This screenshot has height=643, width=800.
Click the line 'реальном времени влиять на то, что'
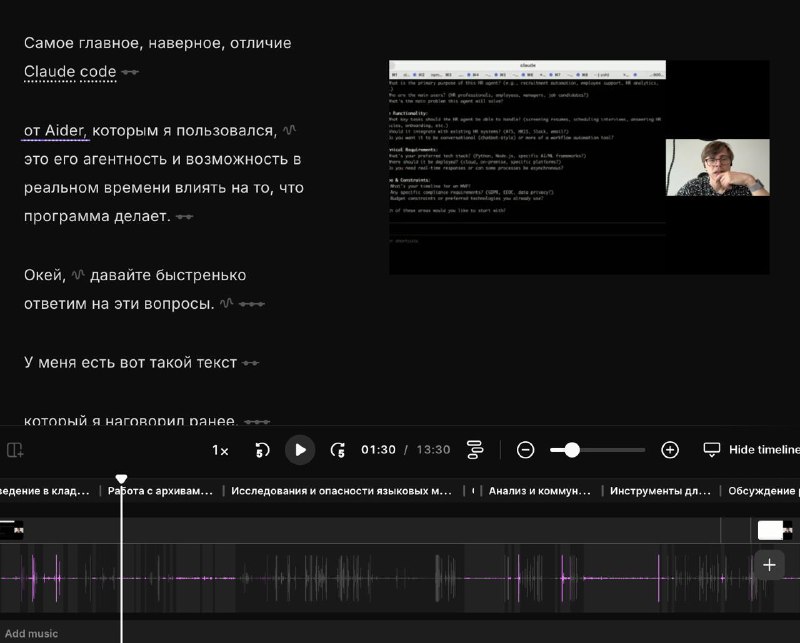[x=164, y=188]
